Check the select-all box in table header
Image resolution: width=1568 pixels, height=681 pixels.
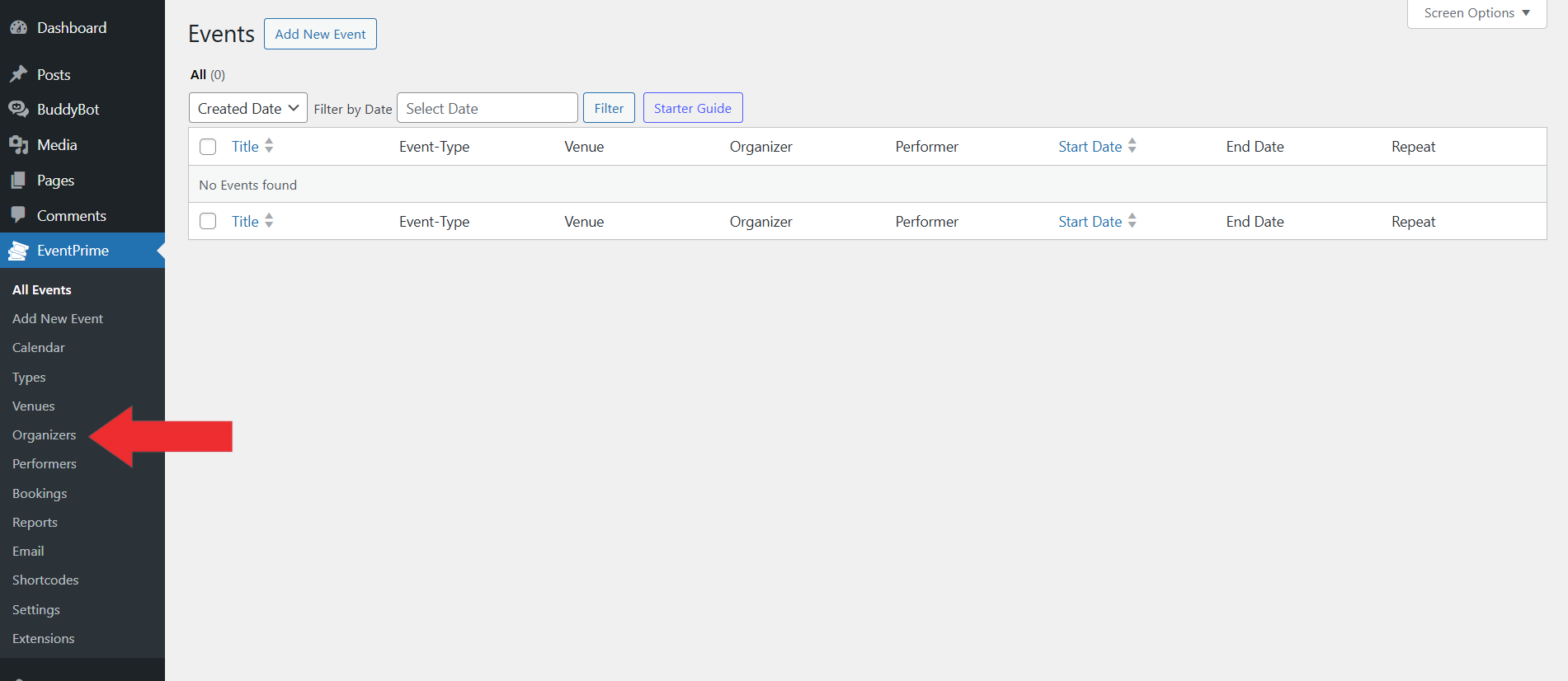[x=208, y=147]
